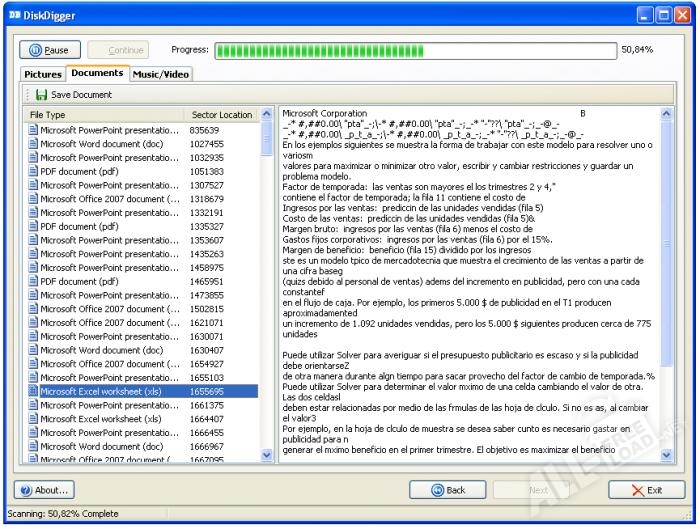Click the scan progress bar
Image resolution: width=700 pixels, height=529 pixels.
click(x=415, y=49)
